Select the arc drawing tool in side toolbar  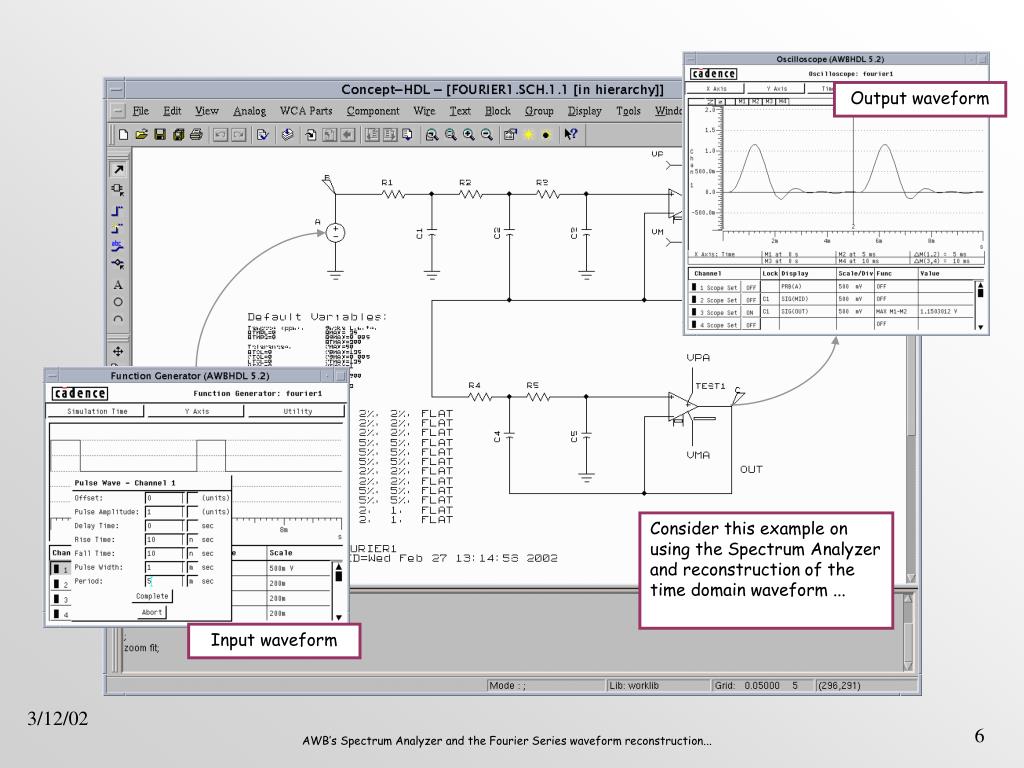tap(118, 319)
